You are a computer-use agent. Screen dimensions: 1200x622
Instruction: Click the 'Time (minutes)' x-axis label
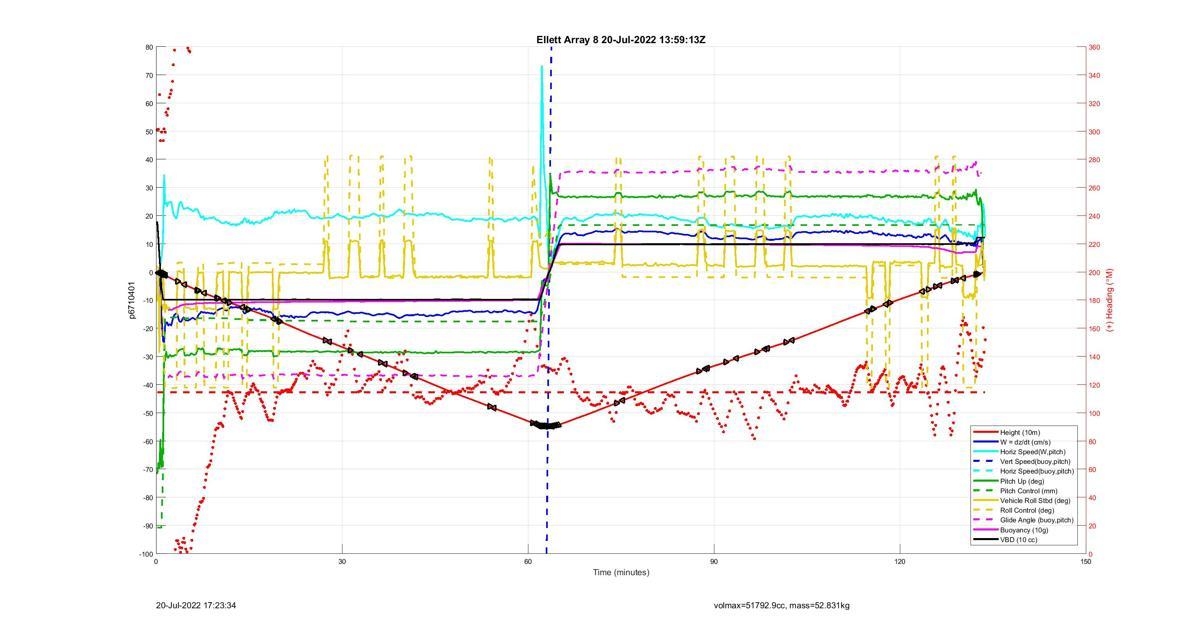pyautogui.click(x=621, y=572)
